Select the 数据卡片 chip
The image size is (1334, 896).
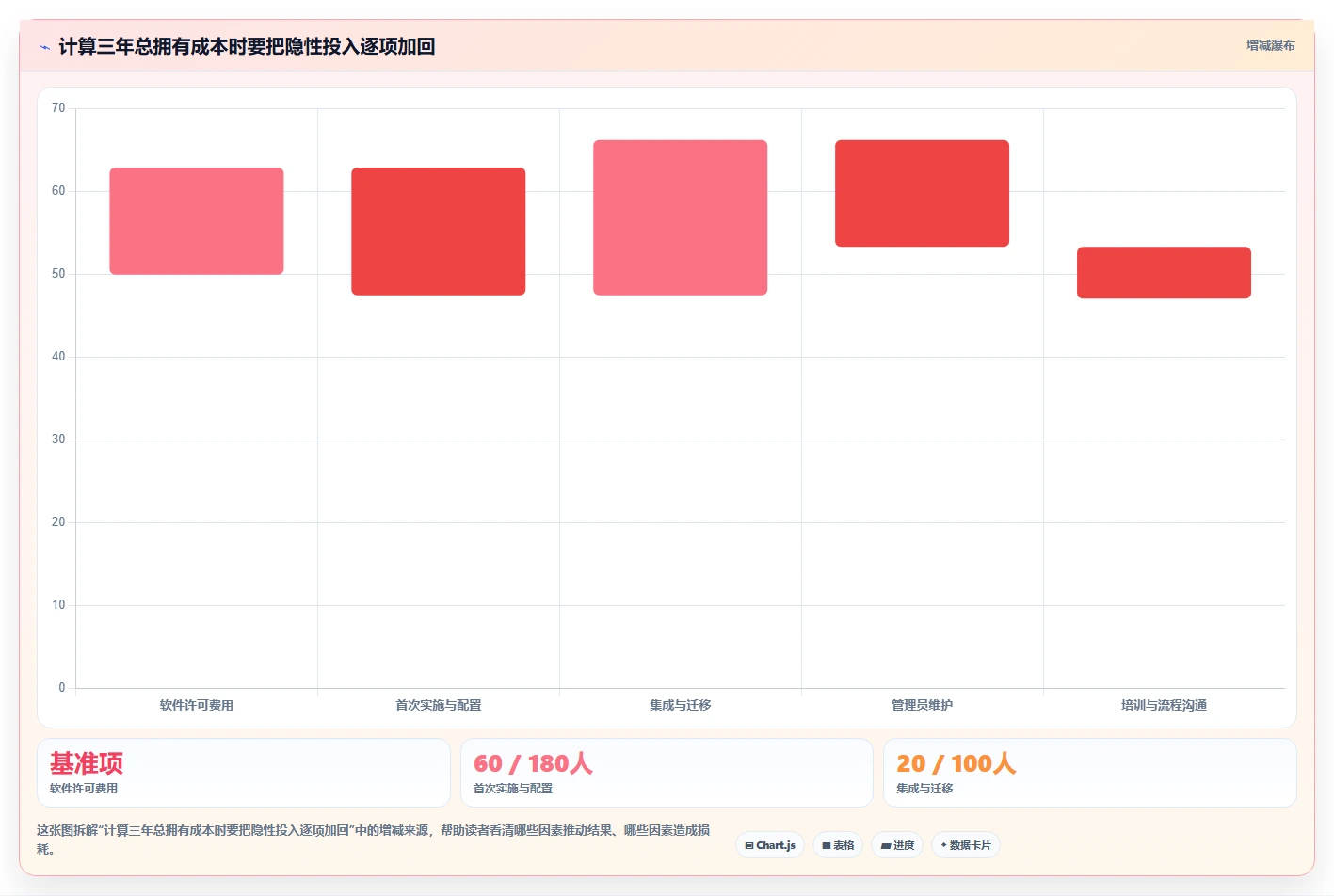click(966, 845)
